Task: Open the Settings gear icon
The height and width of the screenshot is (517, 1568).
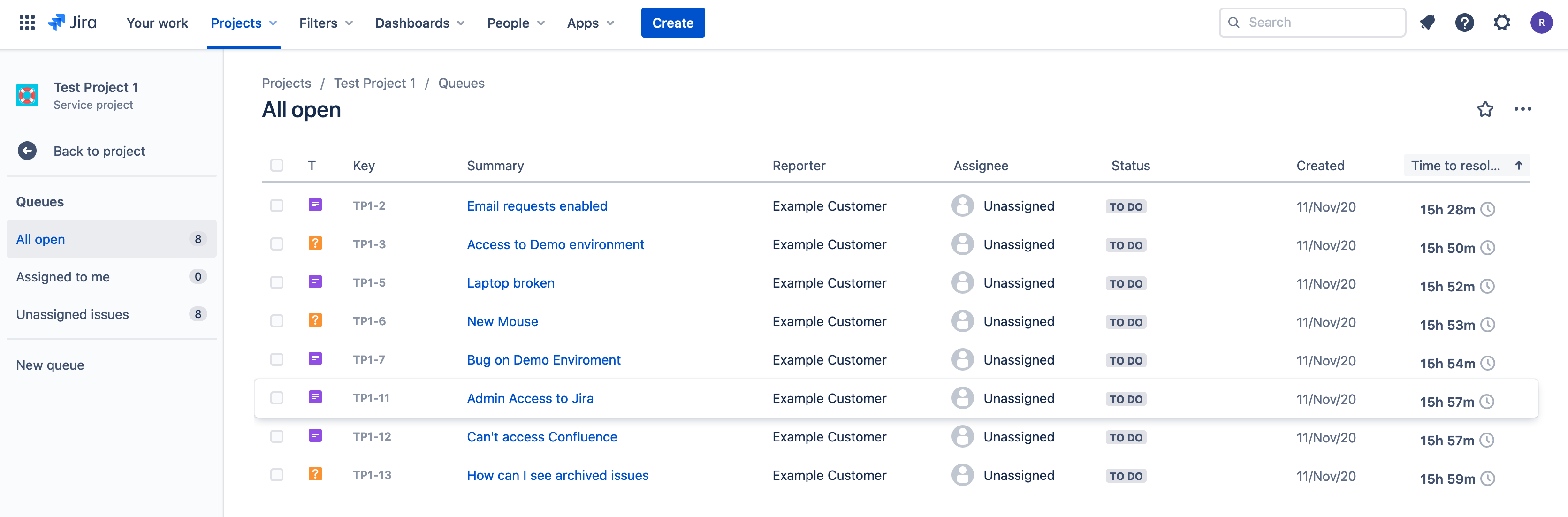Action: [1502, 23]
